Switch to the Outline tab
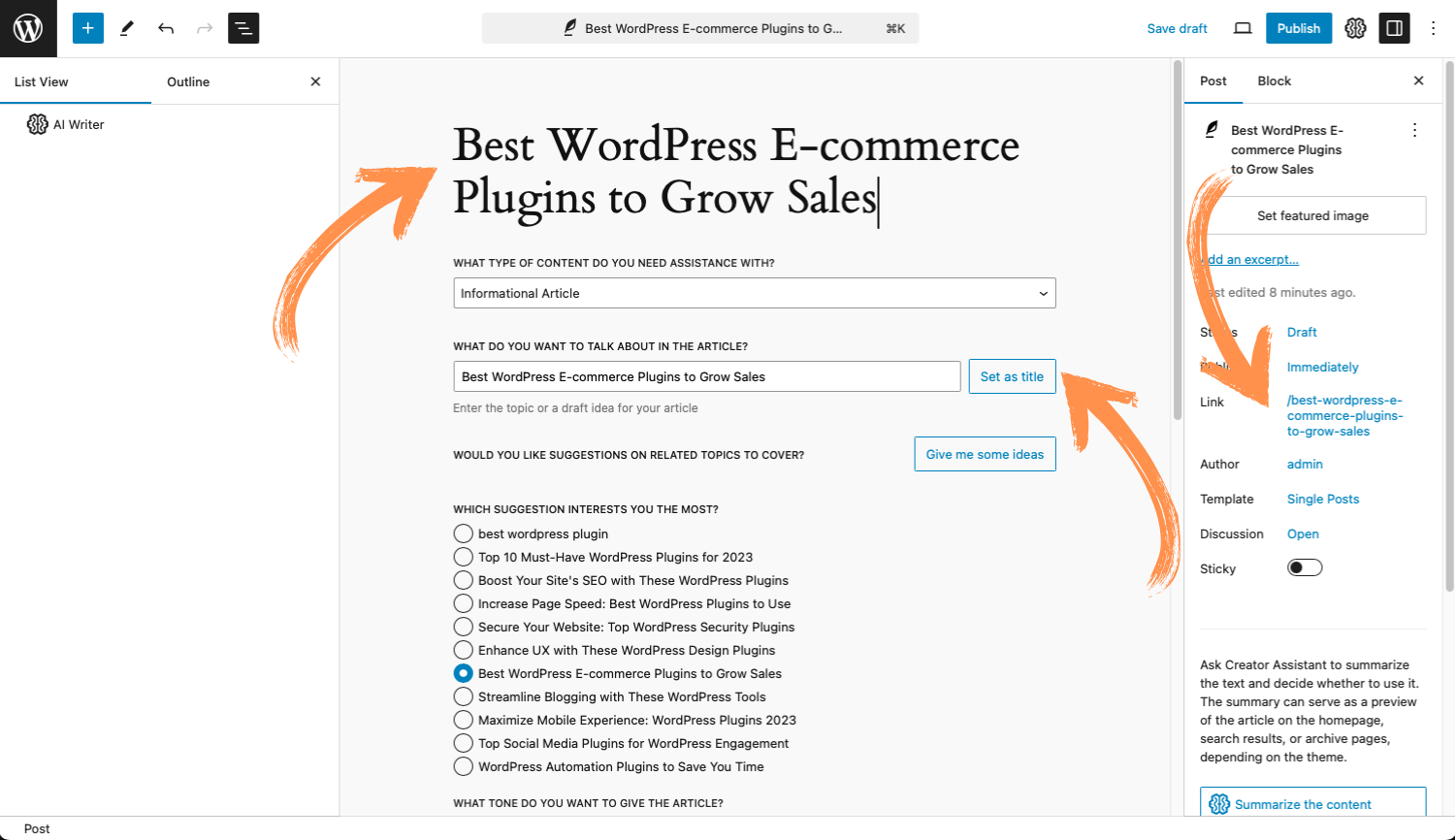The image size is (1455, 840). (x=188, y=81)
